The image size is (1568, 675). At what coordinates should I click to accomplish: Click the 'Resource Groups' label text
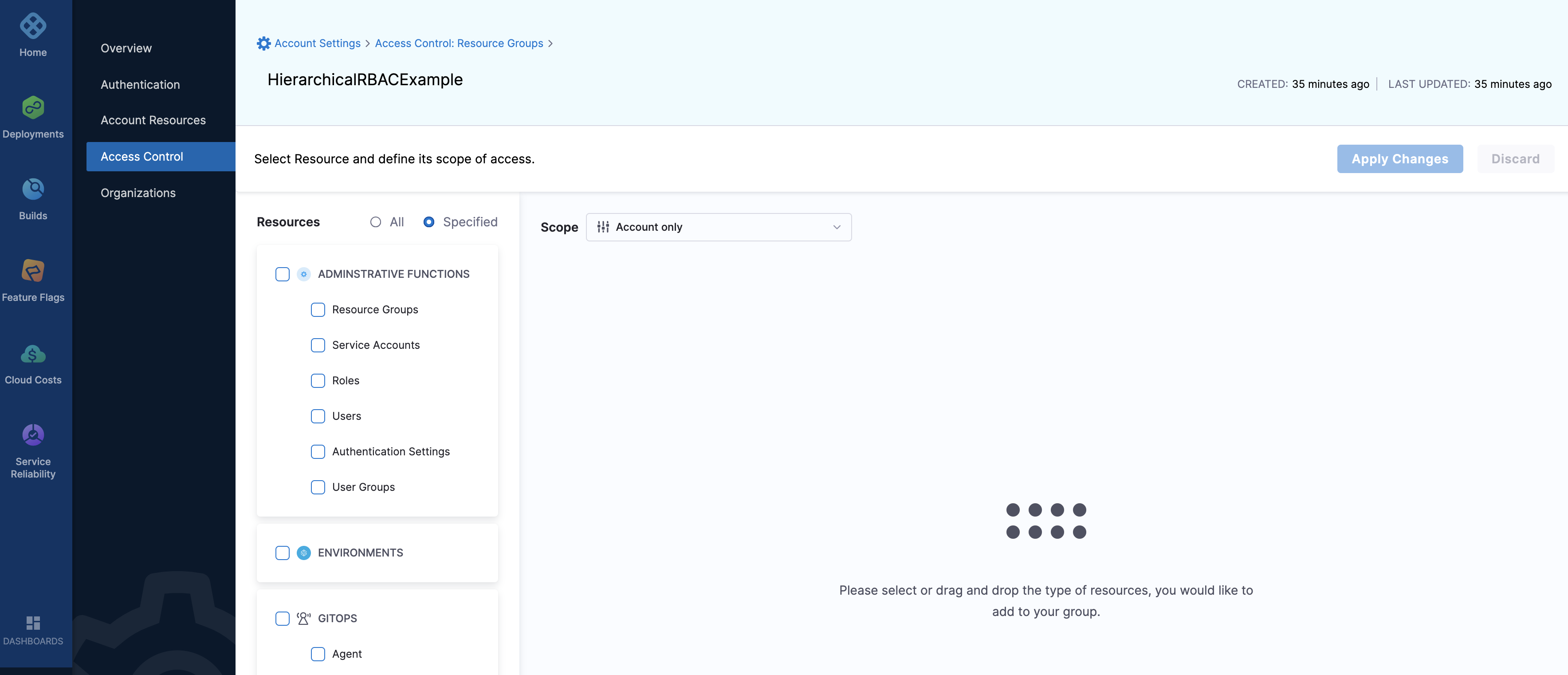[375, 310]
